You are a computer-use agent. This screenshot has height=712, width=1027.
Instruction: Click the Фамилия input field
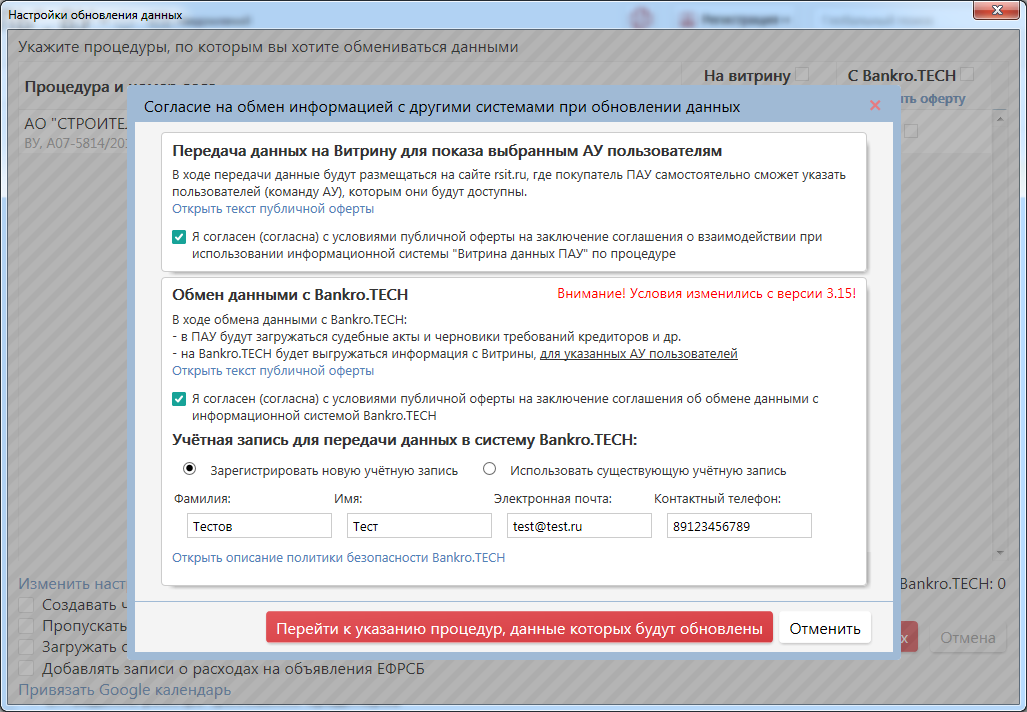tap(259, 526)
